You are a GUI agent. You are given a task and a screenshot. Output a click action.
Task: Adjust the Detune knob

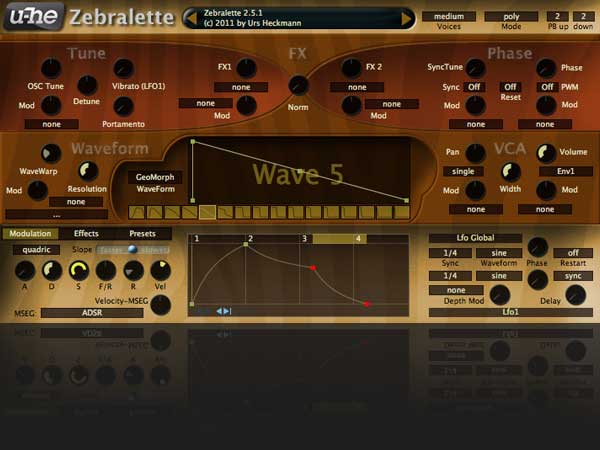[x=87, y=85]
